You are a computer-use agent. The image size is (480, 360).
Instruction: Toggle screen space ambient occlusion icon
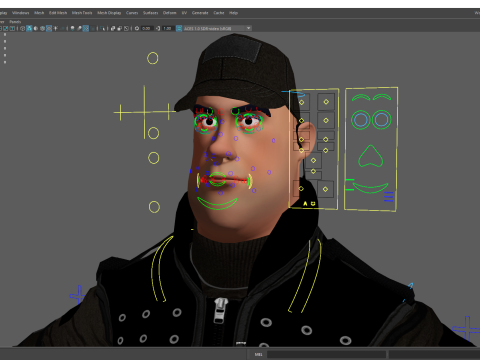[72, 28]
